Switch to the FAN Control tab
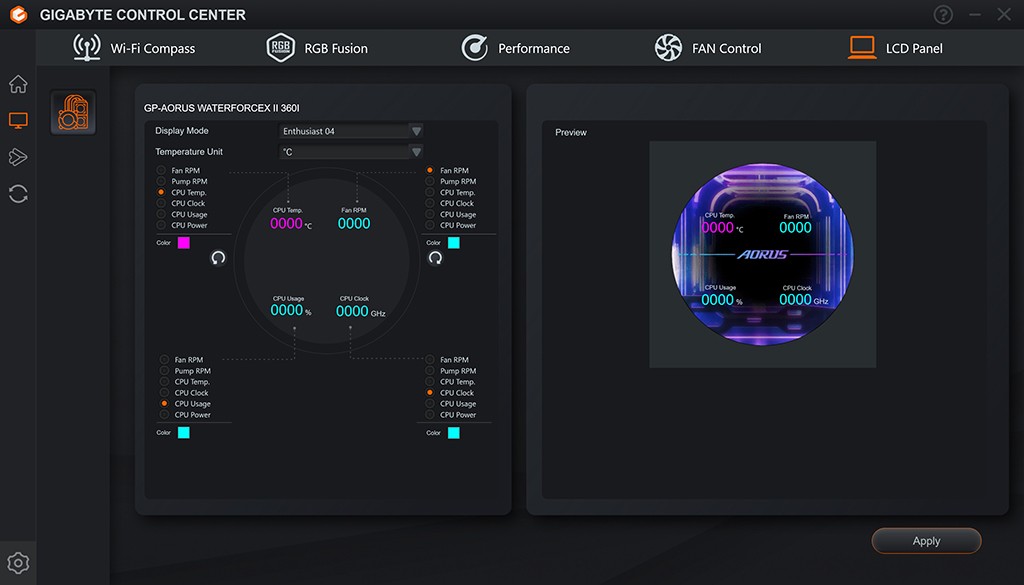The image size is (1024, 585). (x=708, y=48)
